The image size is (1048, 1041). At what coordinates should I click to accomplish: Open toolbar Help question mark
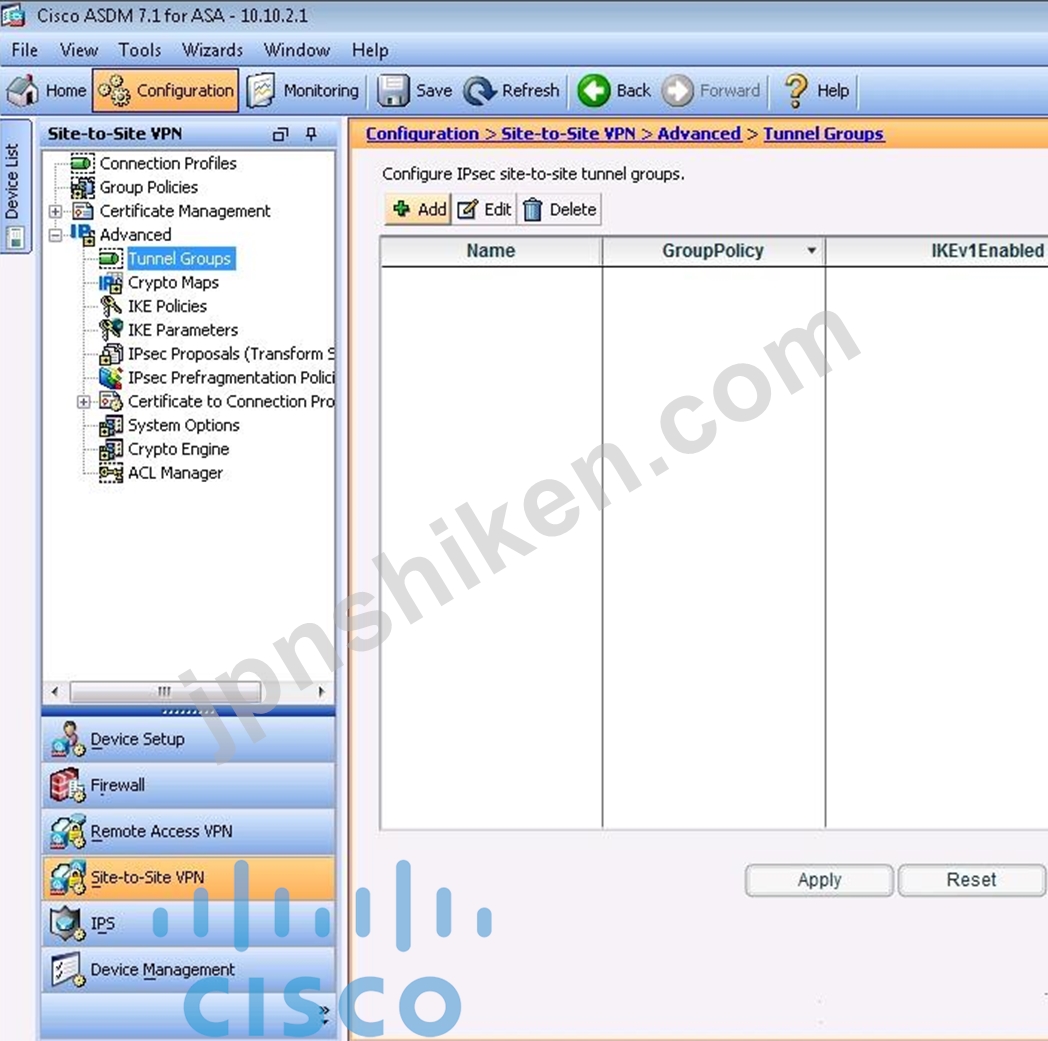795,90
